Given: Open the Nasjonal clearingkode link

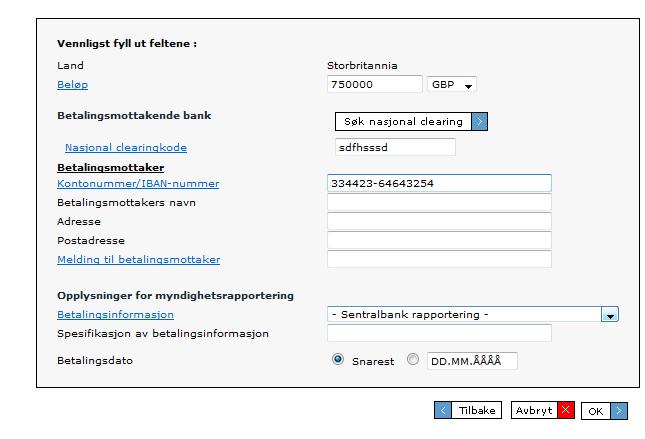Looking at the screenshot, I should tap(126, 148).
